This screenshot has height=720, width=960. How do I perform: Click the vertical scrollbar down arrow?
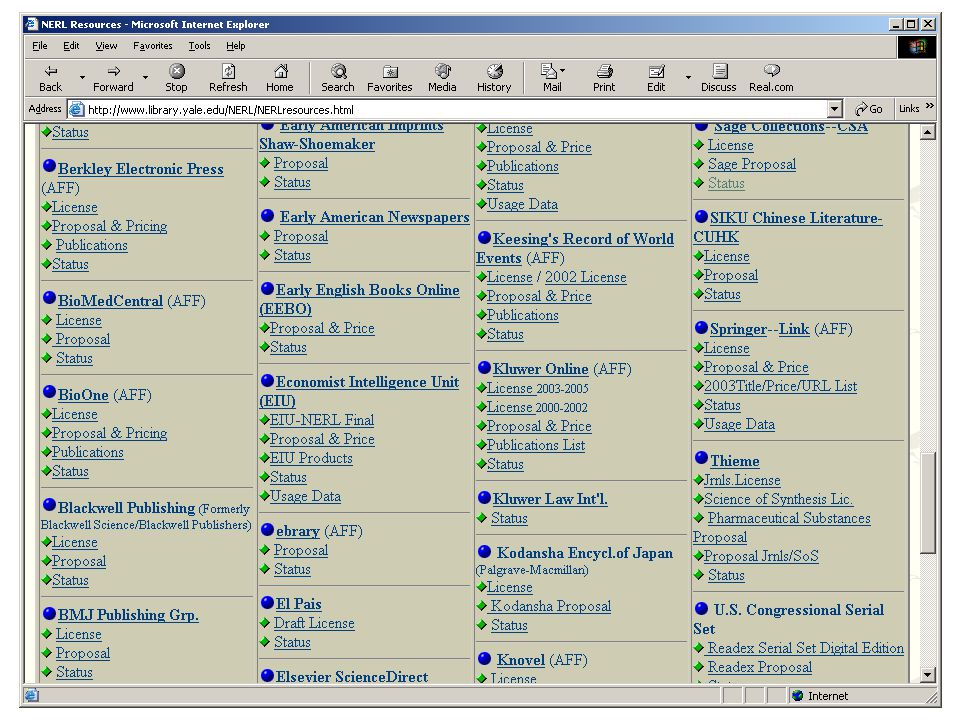click(928, 675)
